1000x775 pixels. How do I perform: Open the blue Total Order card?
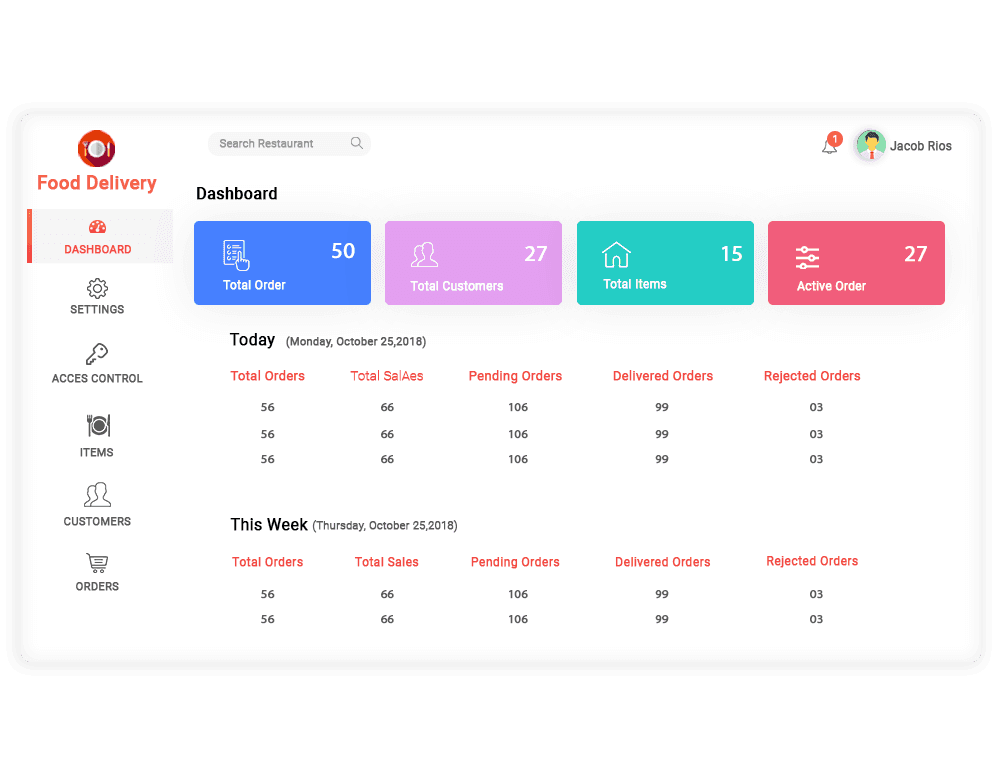pyautogui.click(x=282, y=263)
